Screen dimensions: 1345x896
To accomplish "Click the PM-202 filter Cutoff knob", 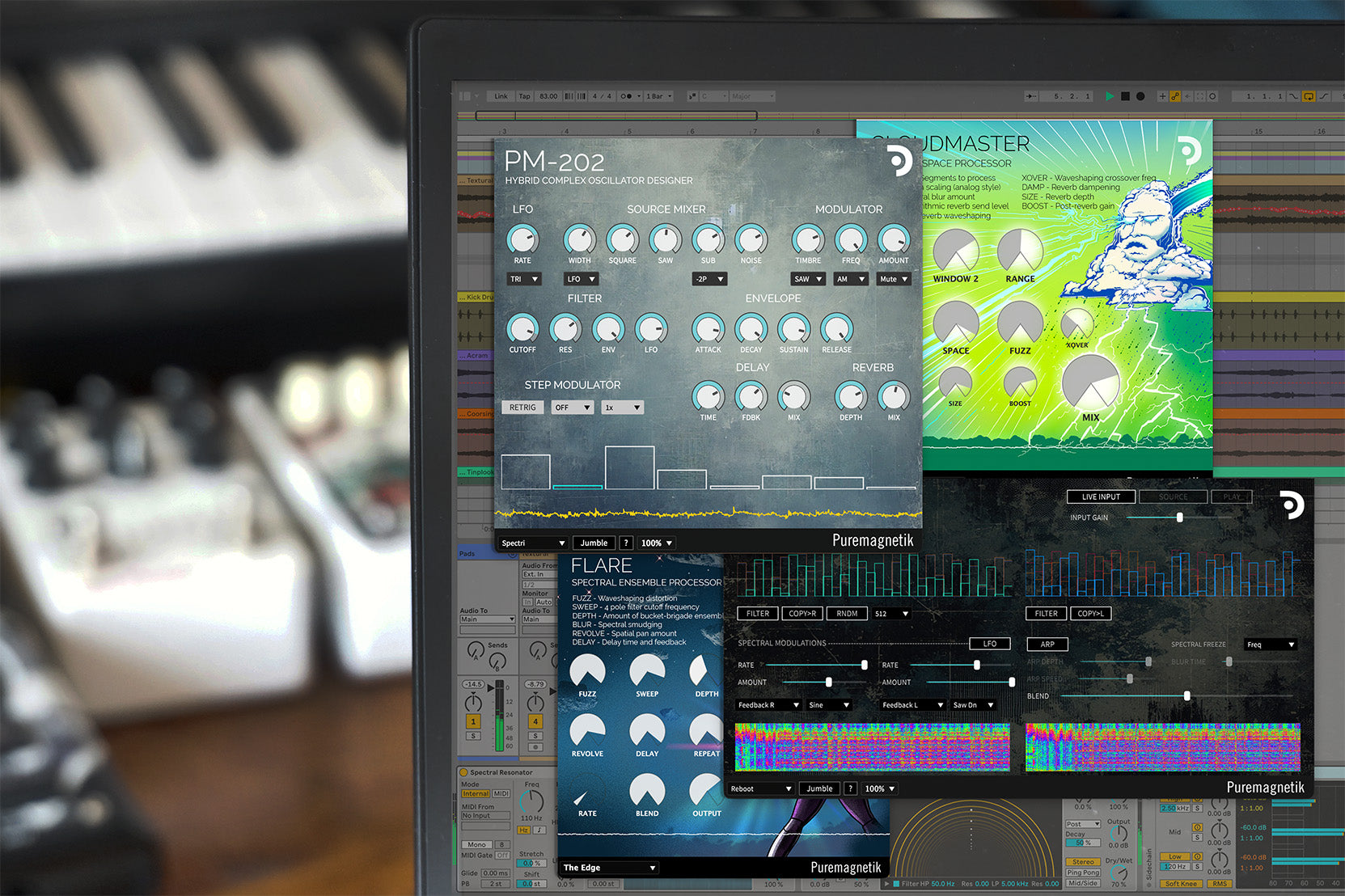I will click(522, 329).
